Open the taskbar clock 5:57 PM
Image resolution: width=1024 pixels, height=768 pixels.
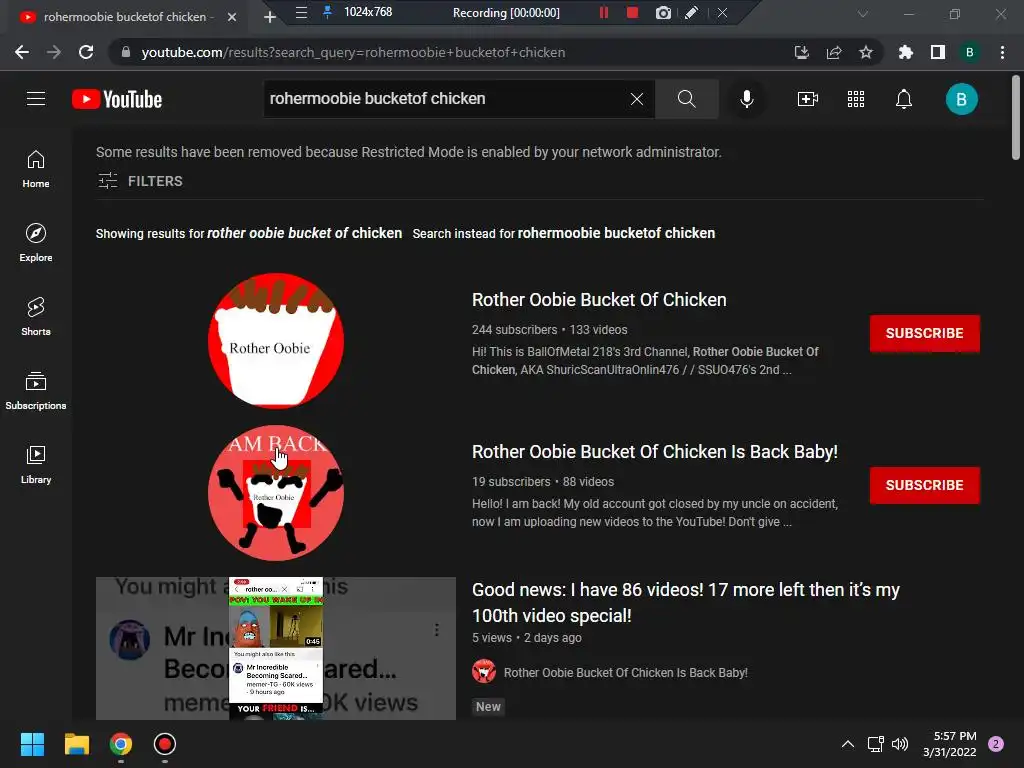[x=950, y=744]
